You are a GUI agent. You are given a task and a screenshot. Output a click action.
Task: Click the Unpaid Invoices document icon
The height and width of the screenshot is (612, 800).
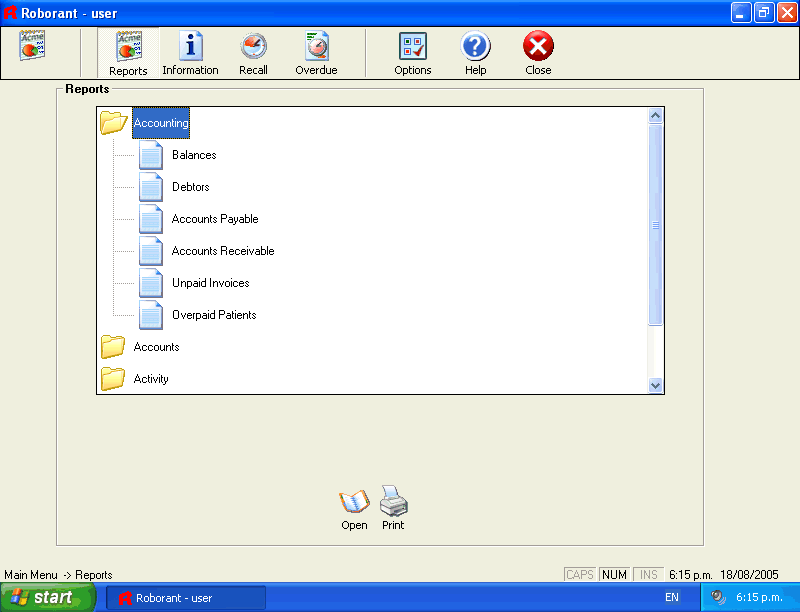click(151, 283)
